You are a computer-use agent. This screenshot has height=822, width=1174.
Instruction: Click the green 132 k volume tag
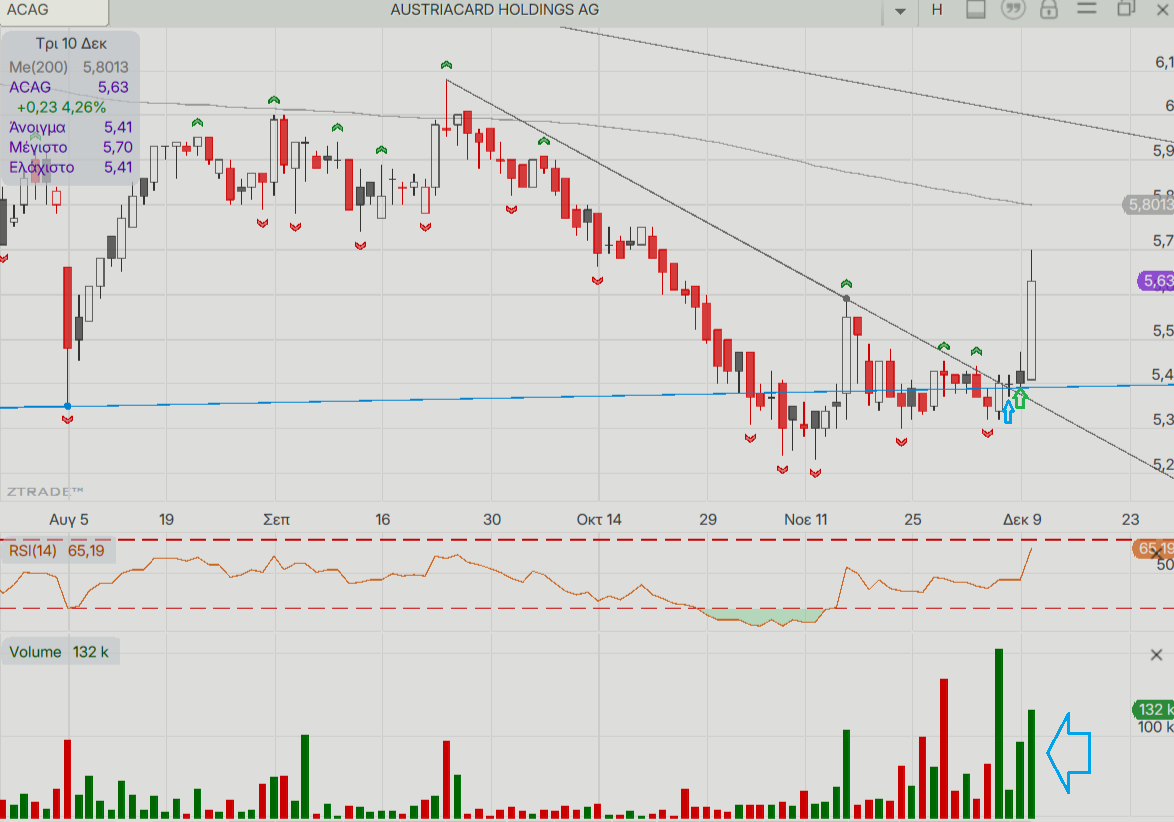click(1153, 710)
